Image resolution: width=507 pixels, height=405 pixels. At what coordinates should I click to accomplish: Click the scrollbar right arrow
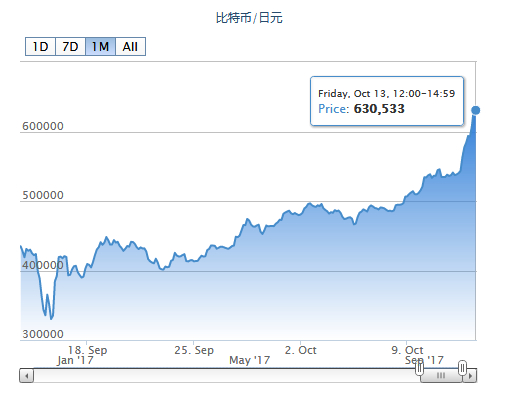[x=470, y=376]
